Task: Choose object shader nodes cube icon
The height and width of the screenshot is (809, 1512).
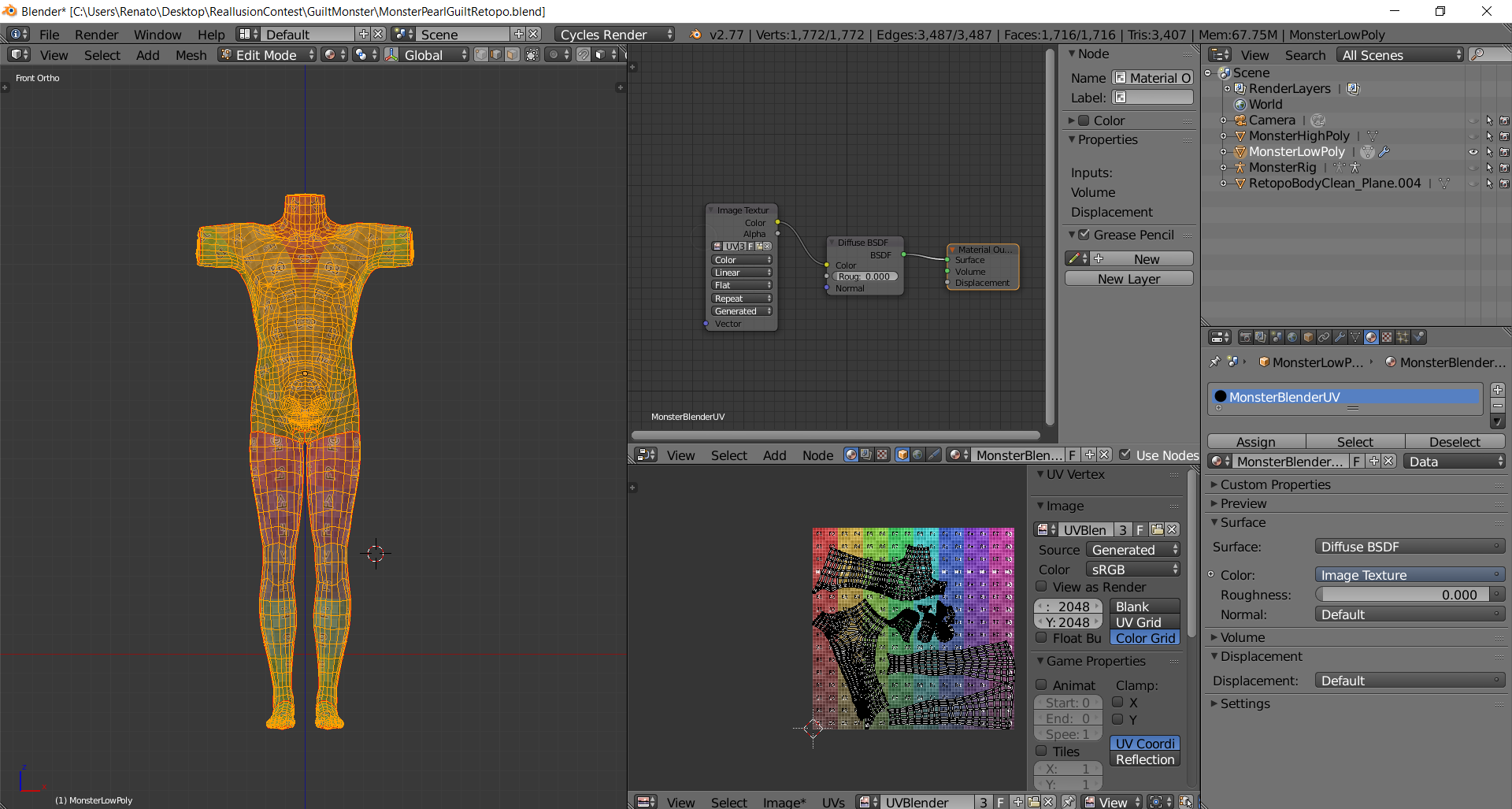Action: tap(902, 455)
